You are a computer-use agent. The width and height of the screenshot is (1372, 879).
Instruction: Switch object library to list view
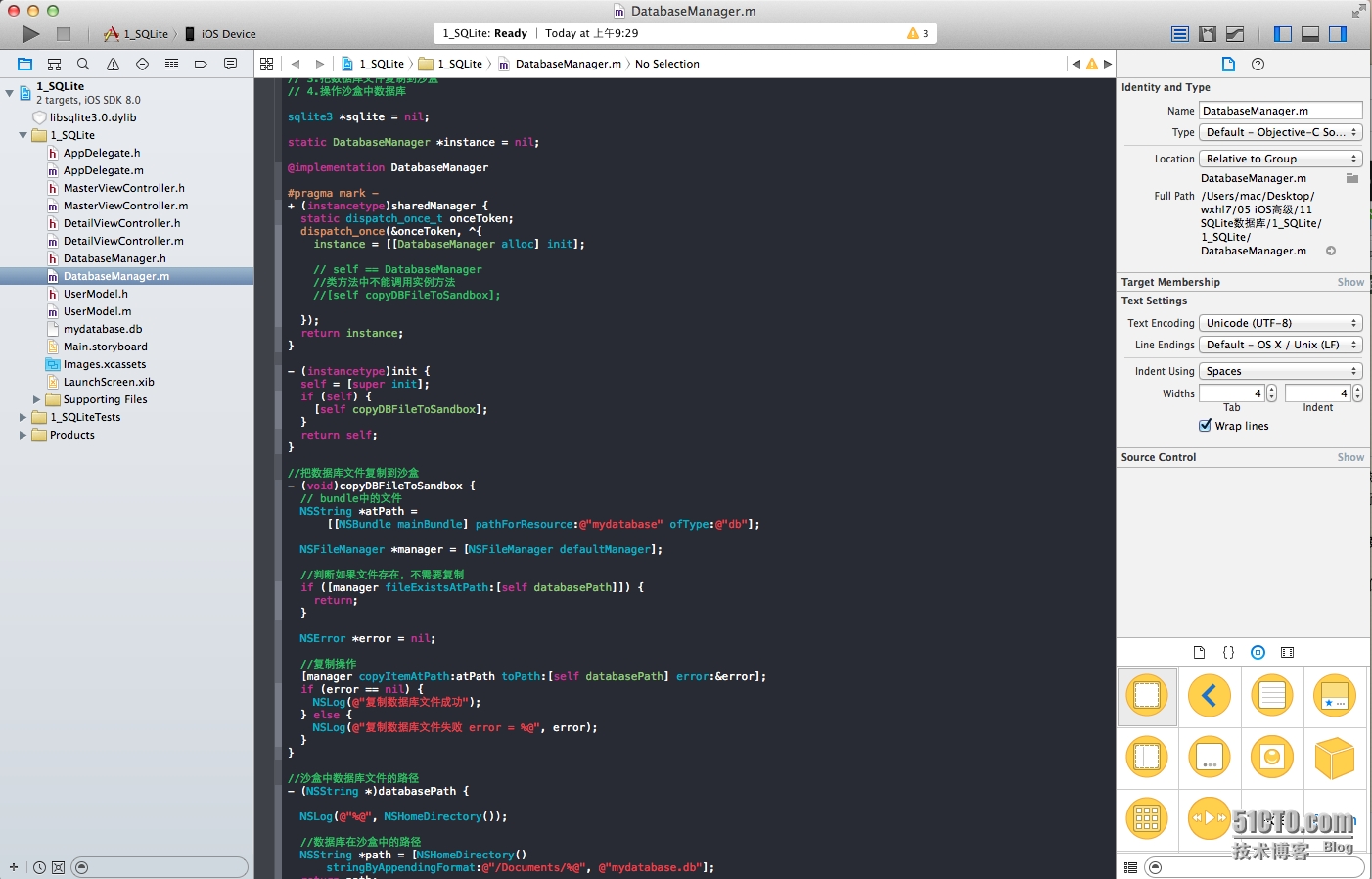[1130, 867]
